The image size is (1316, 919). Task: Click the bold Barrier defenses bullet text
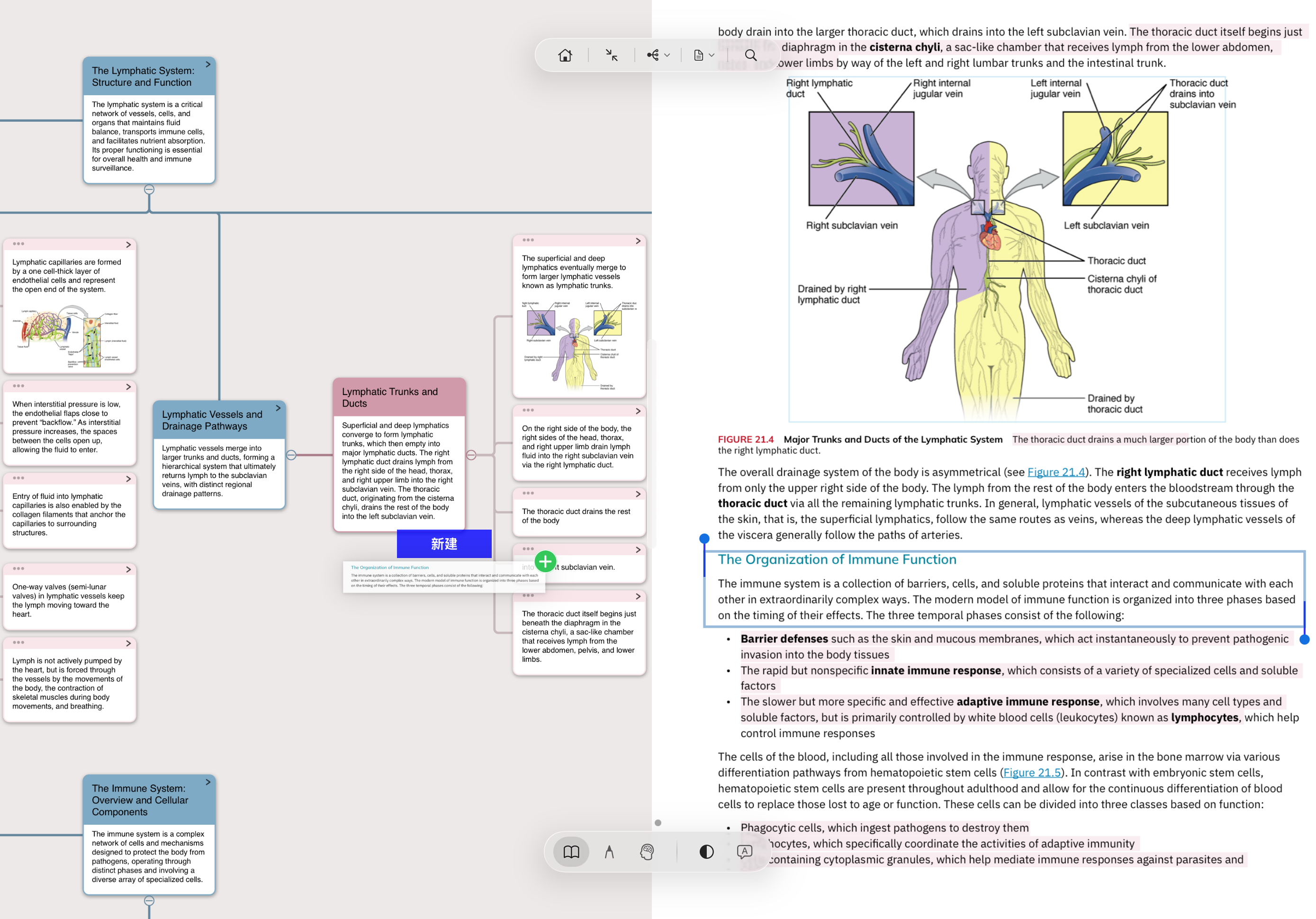(784, 639)
